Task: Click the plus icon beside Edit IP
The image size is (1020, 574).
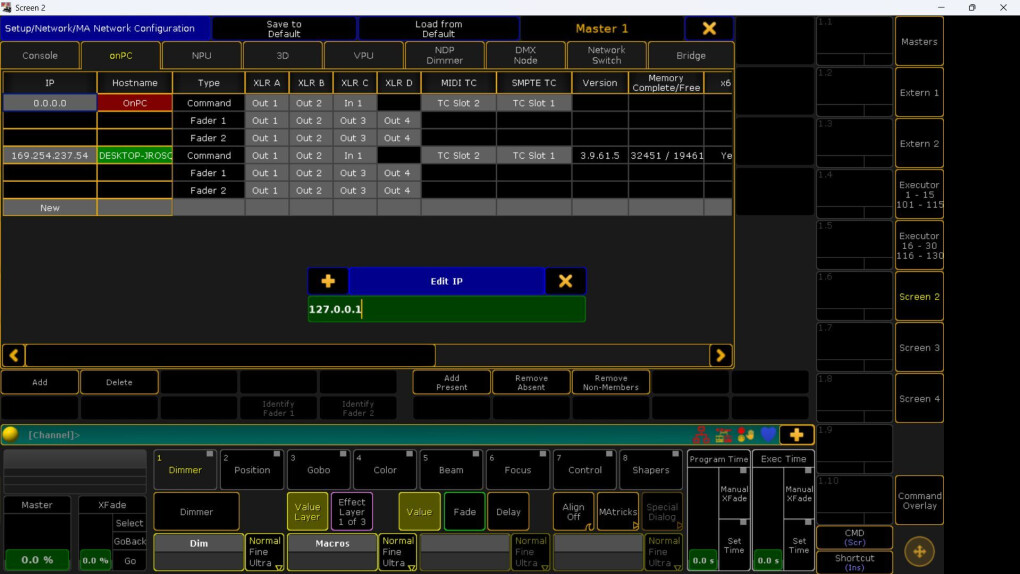Action: coord(328,281)
